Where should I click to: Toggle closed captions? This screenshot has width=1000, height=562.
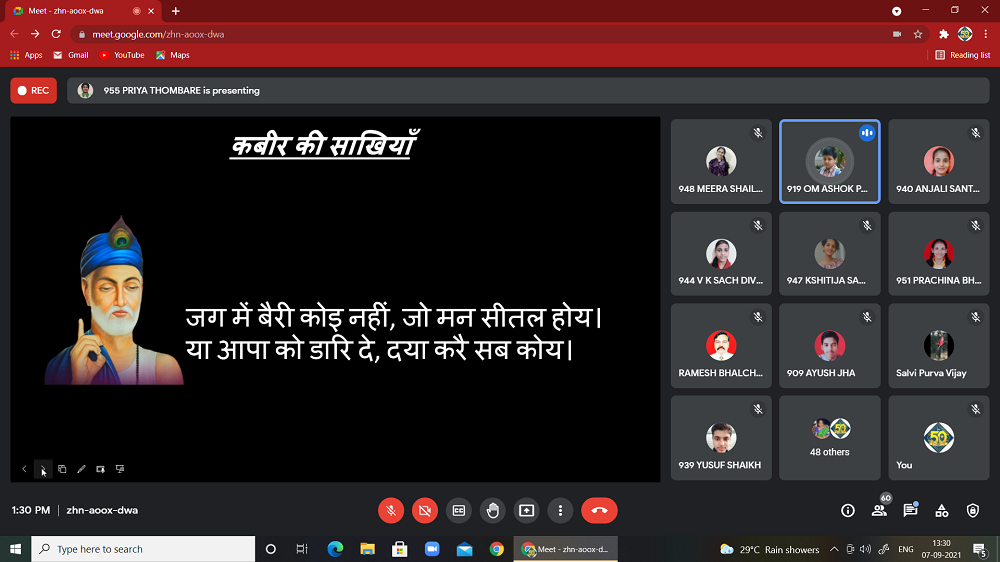[458, 510]
